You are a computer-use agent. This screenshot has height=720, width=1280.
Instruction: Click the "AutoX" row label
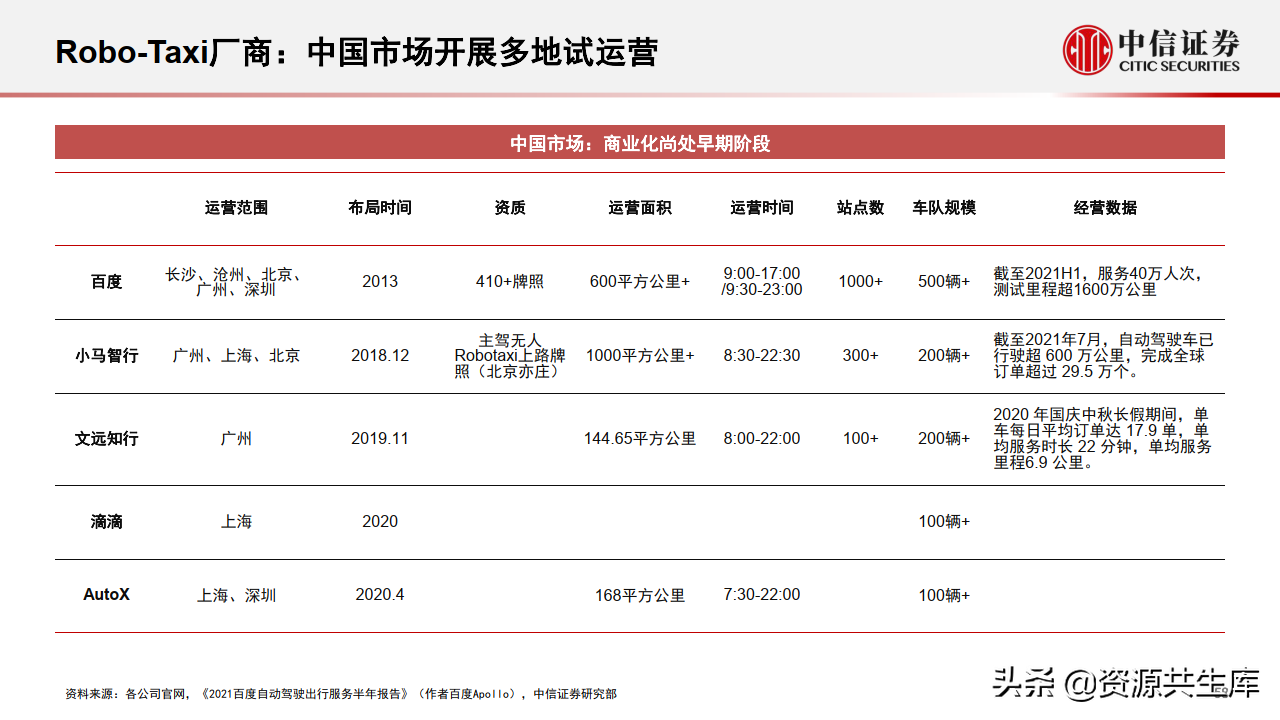[x=106, y=594]
